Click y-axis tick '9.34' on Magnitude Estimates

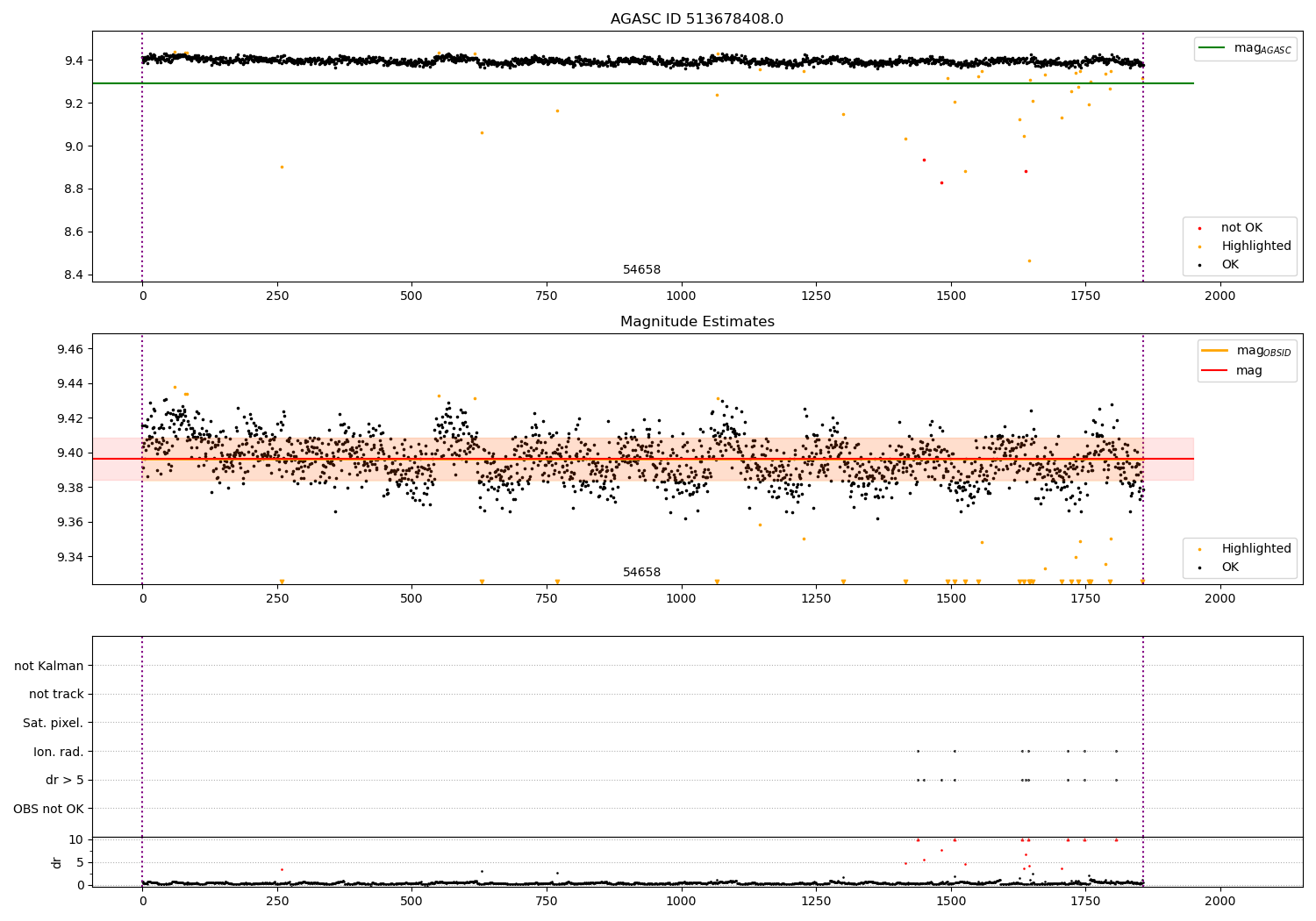click(x=70, y=557)
